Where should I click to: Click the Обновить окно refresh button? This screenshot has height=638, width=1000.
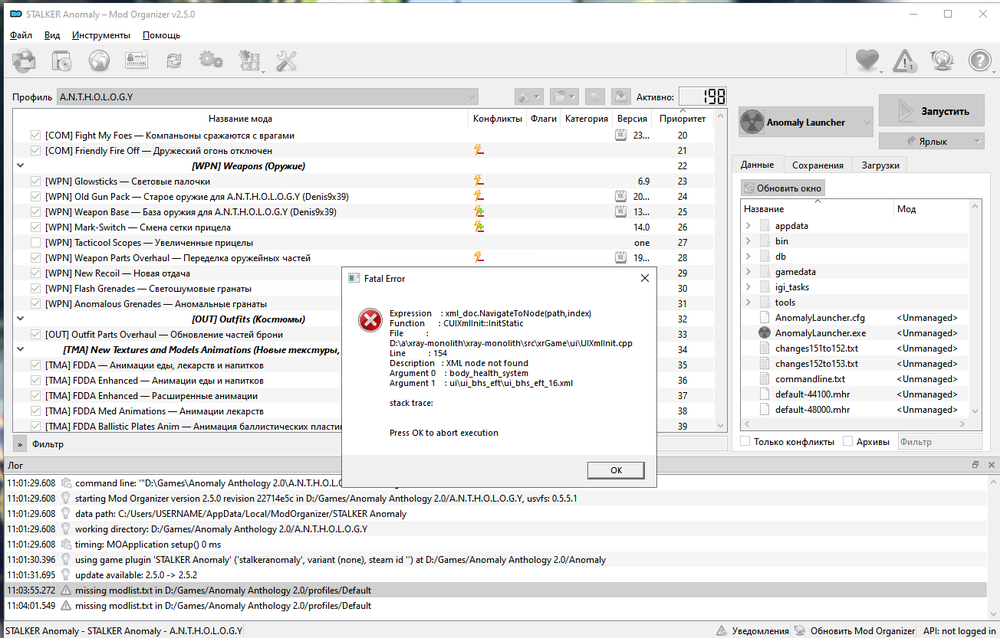click(x=783, y=188)
